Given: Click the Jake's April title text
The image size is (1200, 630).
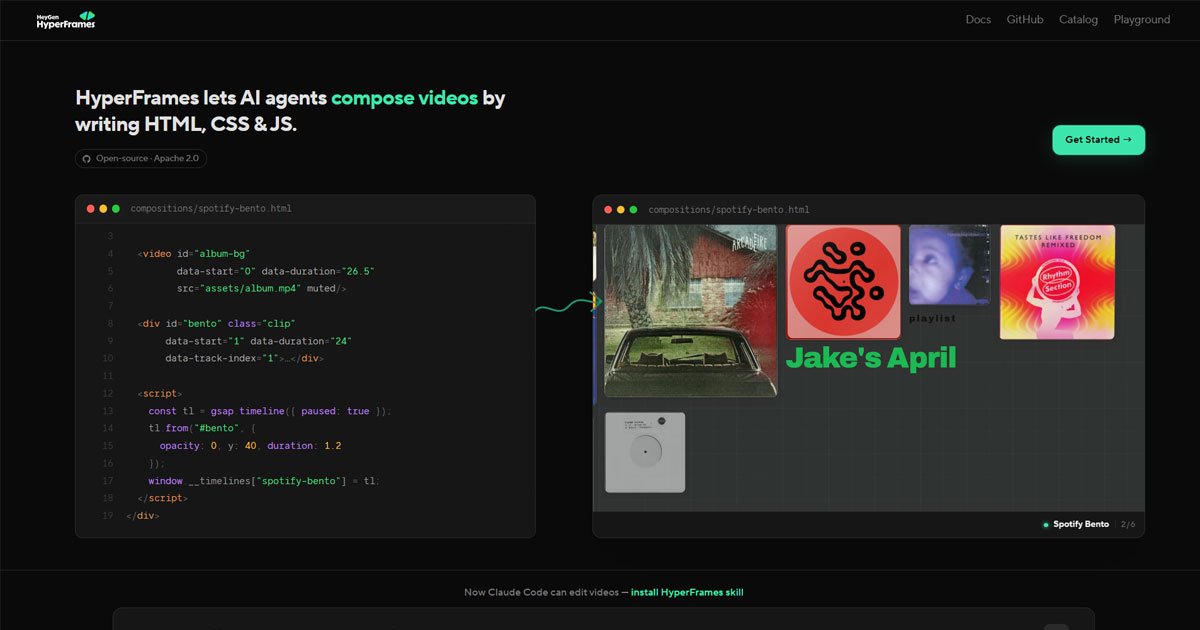Looking at the screenshot, I should 870,358.
